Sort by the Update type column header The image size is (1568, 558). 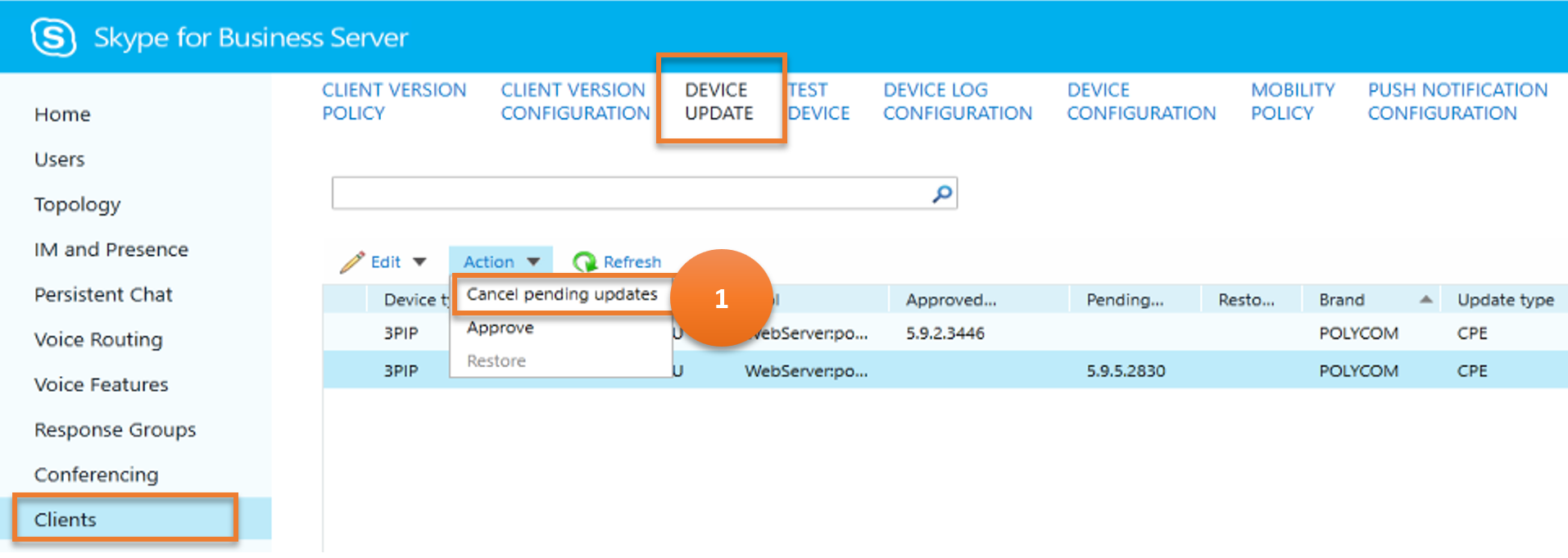click(x=1505, y=300)
